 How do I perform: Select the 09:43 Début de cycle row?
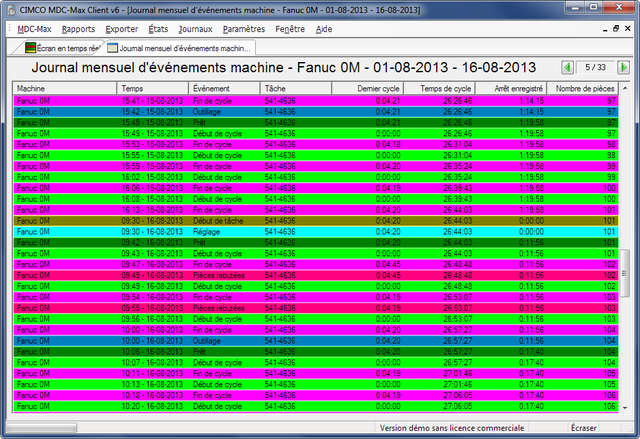coord(316,253)
